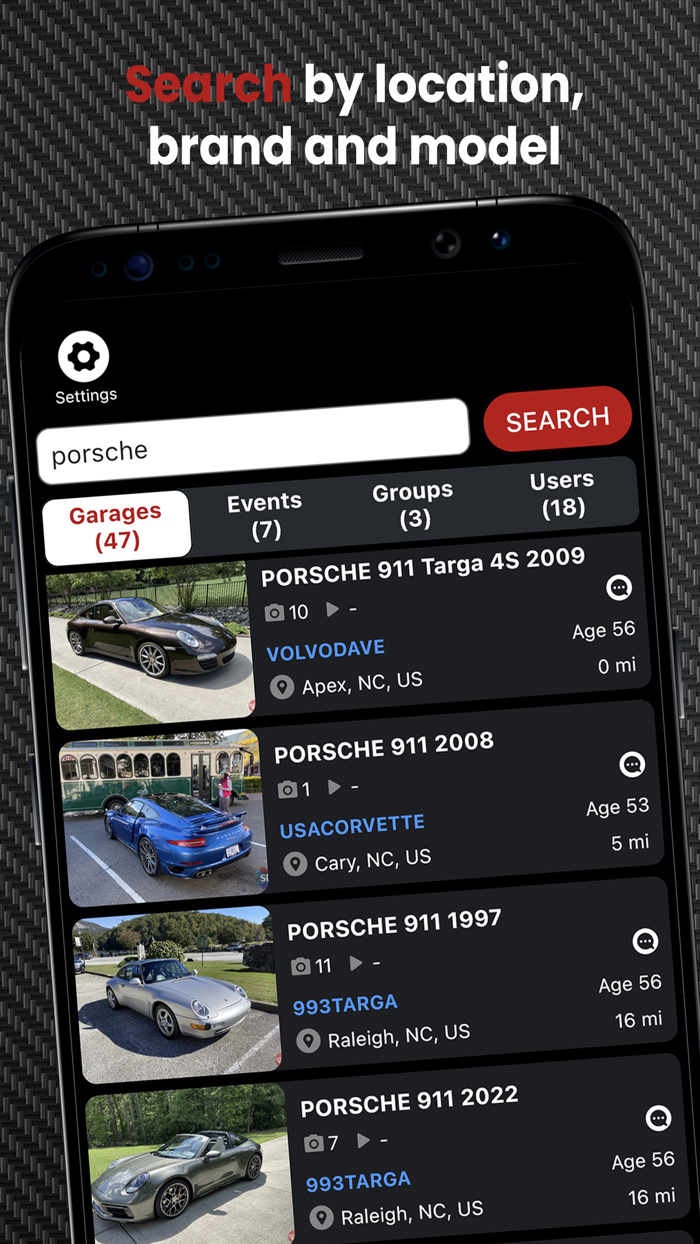Click location pin on Porsche 911 2022 row
Screen dimensions: 700x1244
point(321,1218)
